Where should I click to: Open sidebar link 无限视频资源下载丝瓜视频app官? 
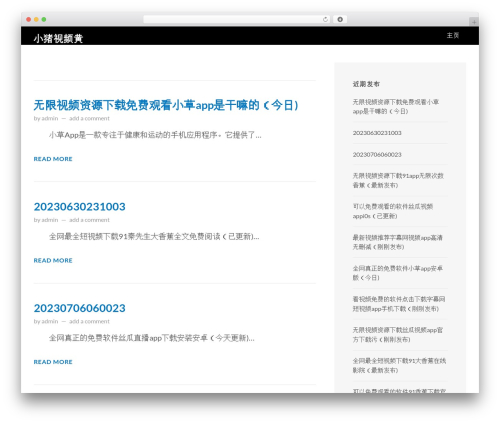tap(398, 335)
